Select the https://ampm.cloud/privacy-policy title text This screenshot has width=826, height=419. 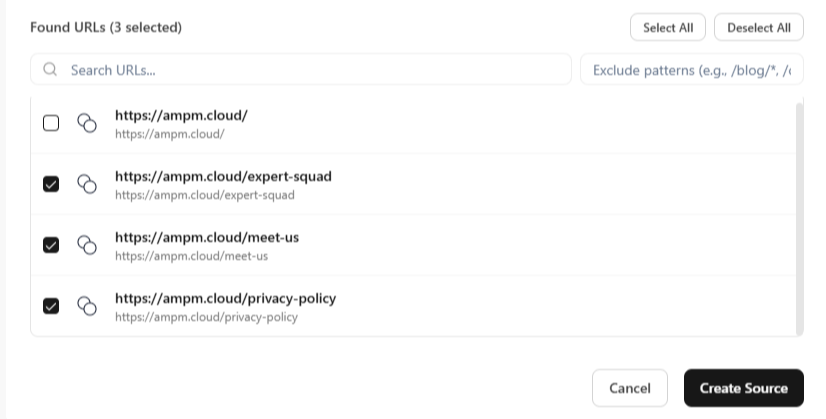point(225,298)
